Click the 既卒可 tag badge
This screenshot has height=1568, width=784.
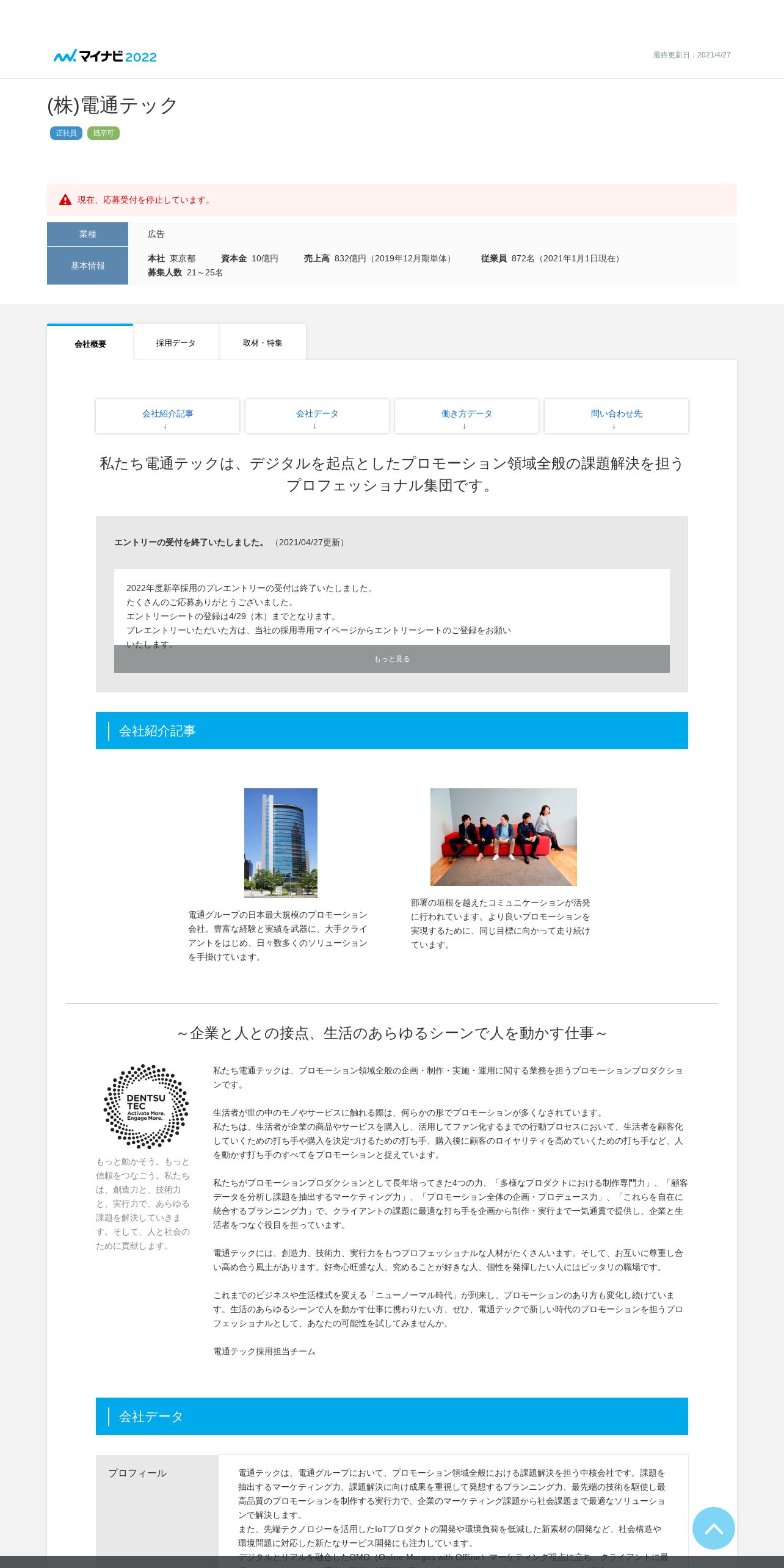[103, 133]
